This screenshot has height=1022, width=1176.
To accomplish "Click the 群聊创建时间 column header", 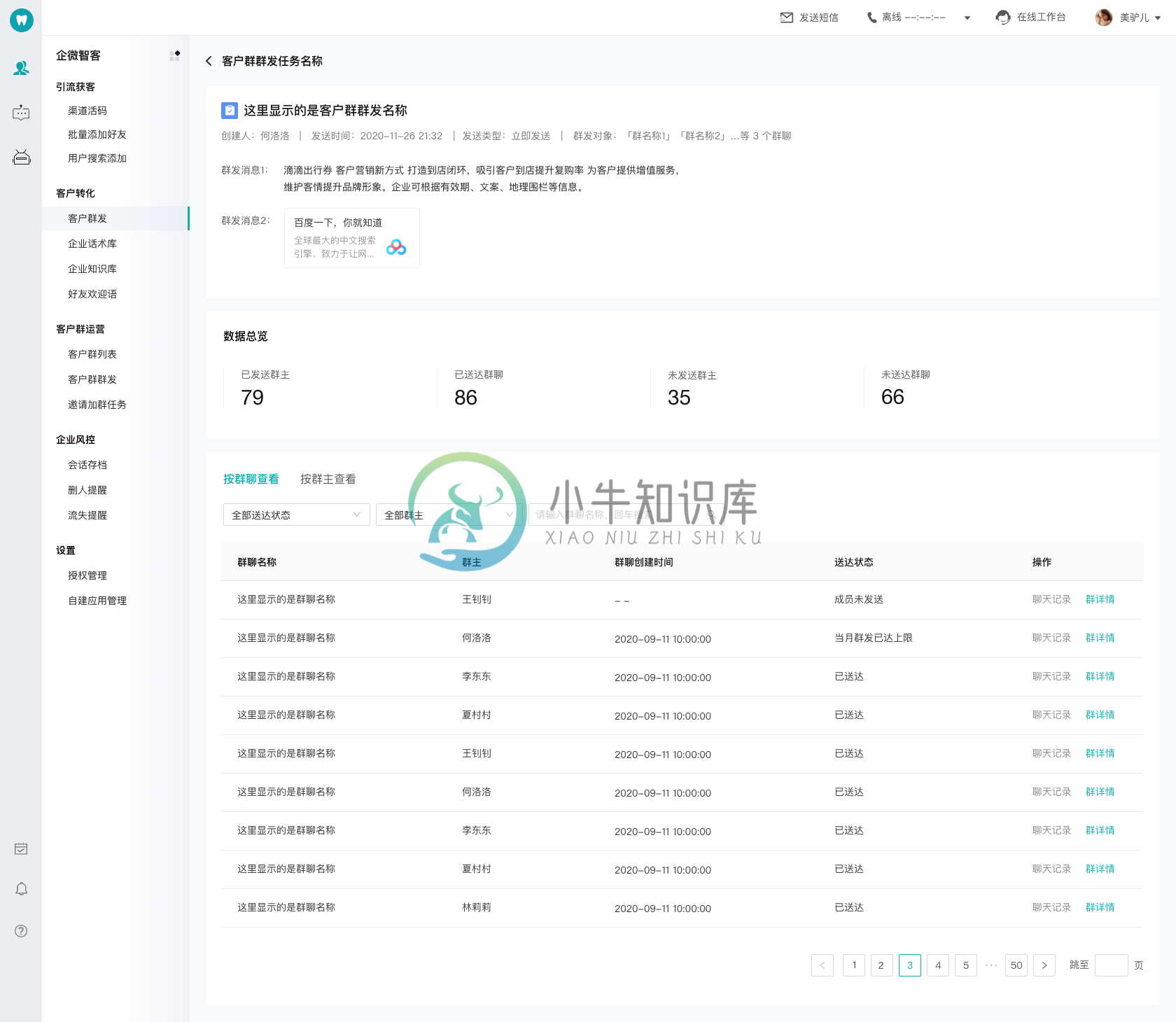I will coord(644,562).
